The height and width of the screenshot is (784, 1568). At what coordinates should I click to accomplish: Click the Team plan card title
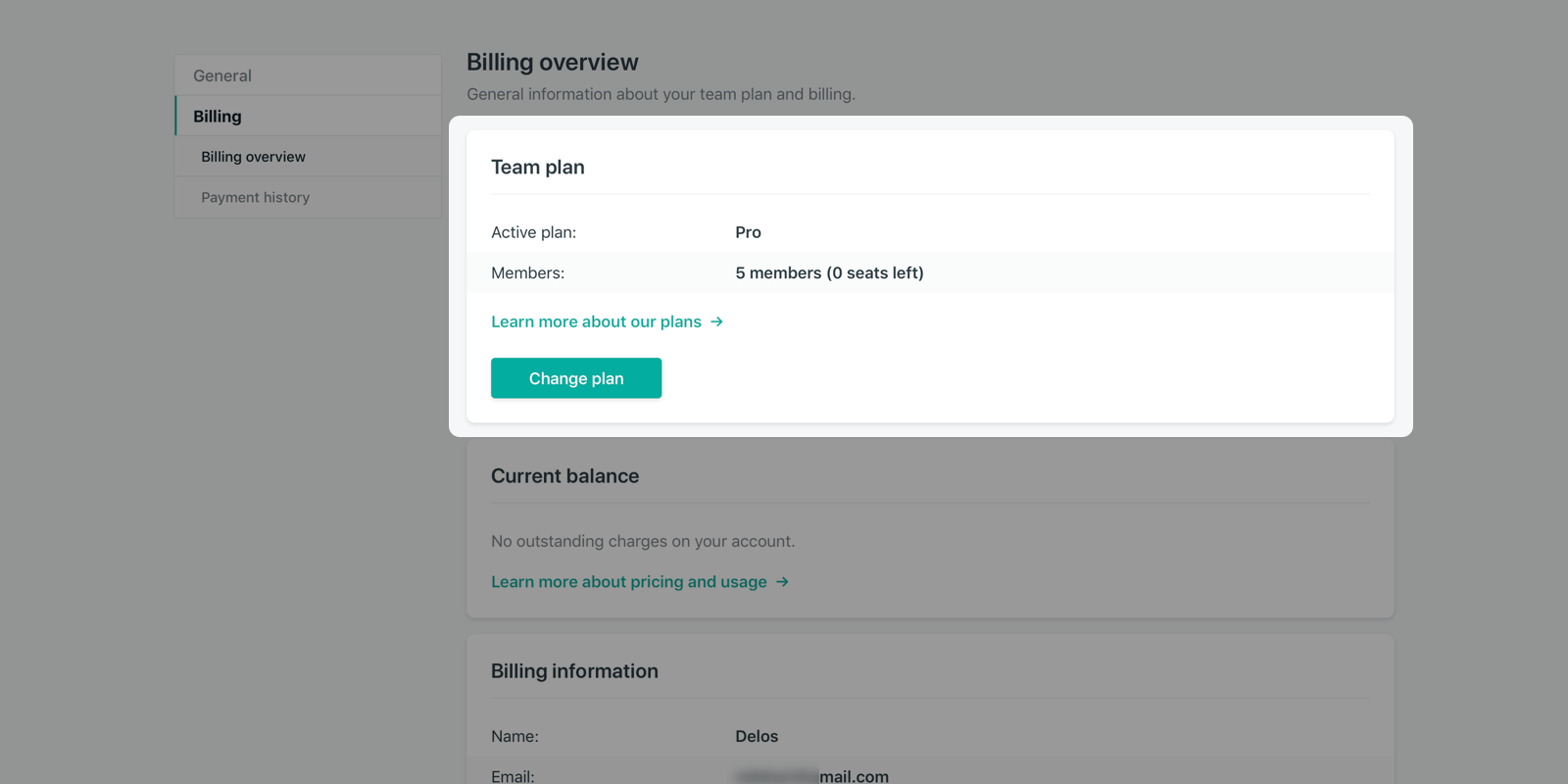[537, 168]
